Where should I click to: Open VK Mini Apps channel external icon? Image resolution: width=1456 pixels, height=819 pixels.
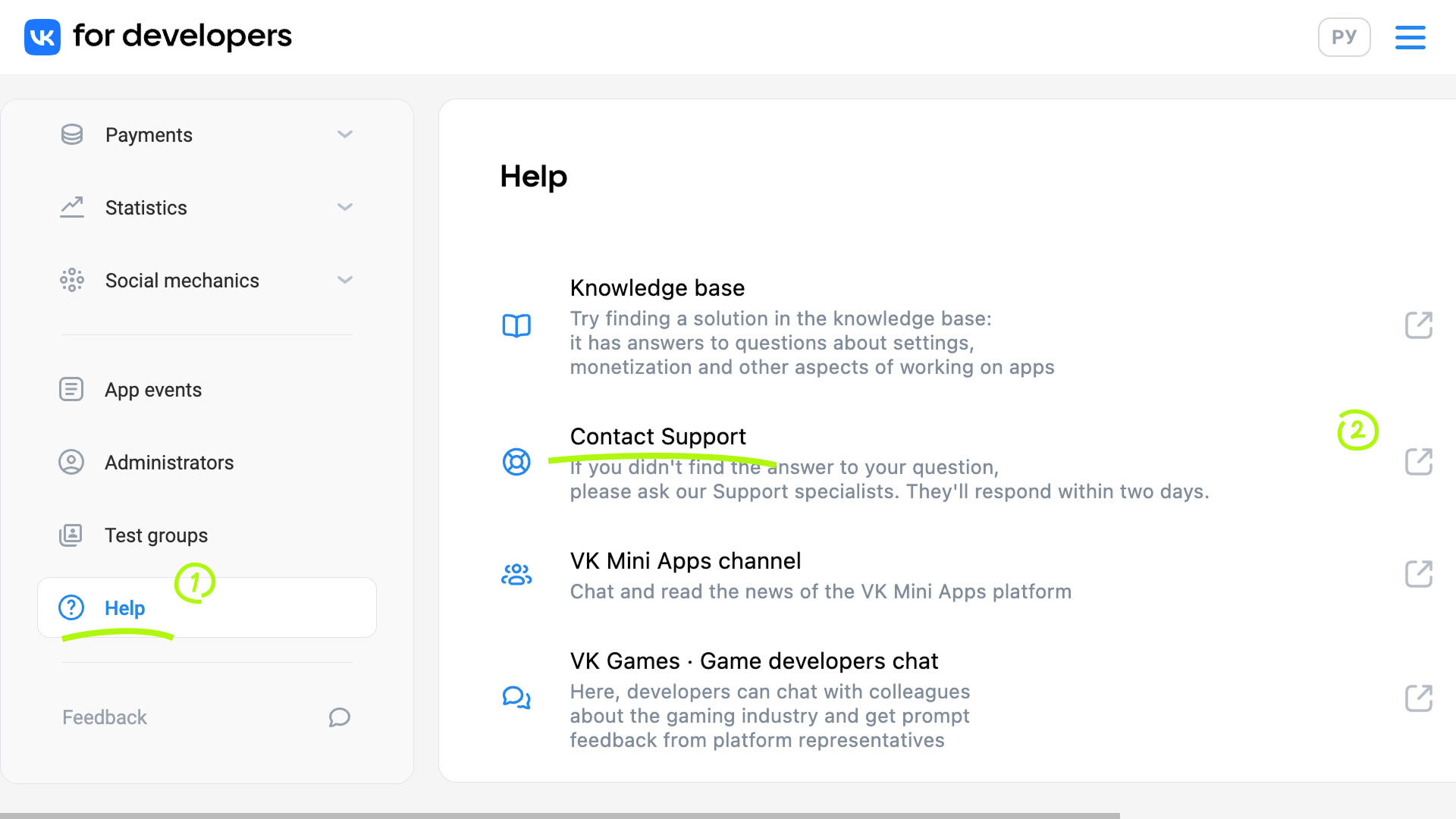click(x=1418, y=574)
